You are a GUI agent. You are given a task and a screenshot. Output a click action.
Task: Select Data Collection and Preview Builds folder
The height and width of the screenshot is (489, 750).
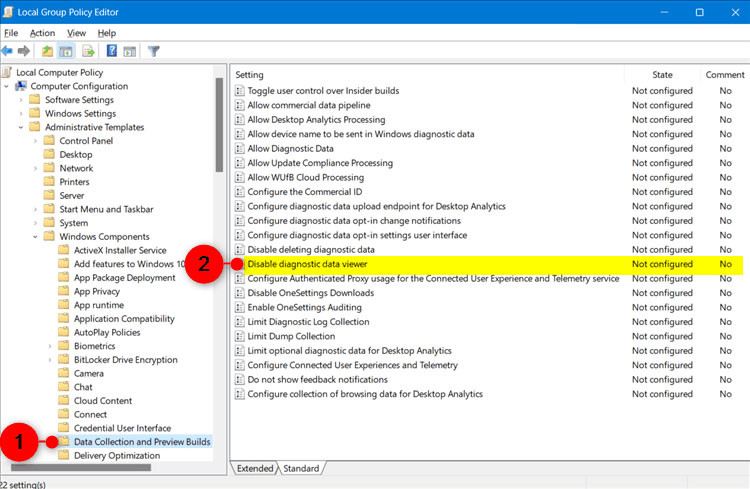click(x=142, y=442)
